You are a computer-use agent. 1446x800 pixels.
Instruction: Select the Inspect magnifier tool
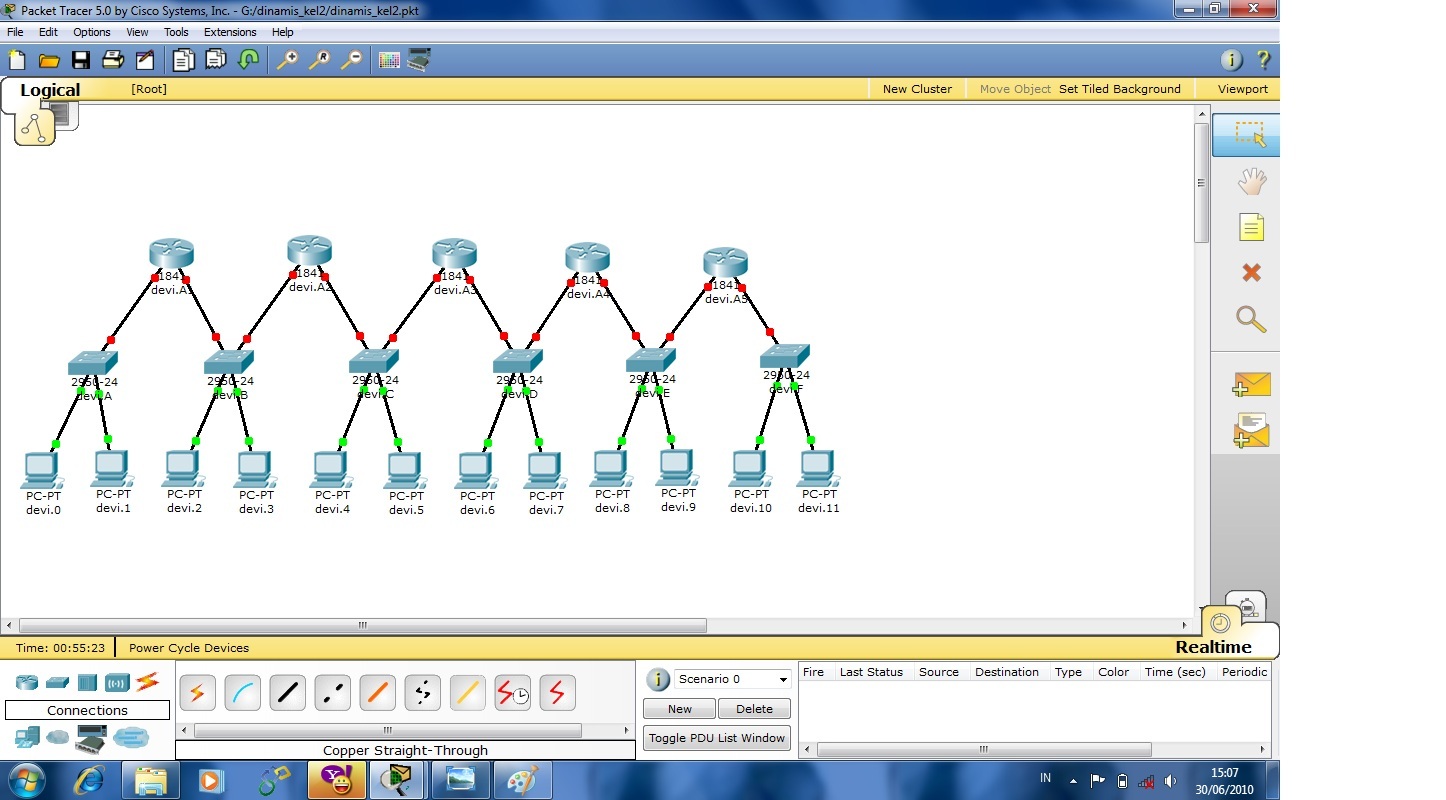[x=1251, y=320]
